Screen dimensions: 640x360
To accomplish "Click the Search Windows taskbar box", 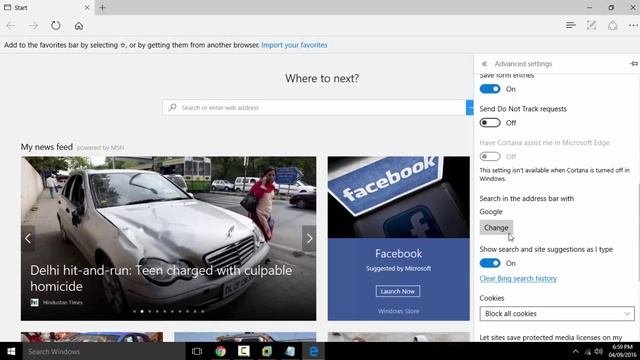I will (104, 351).
